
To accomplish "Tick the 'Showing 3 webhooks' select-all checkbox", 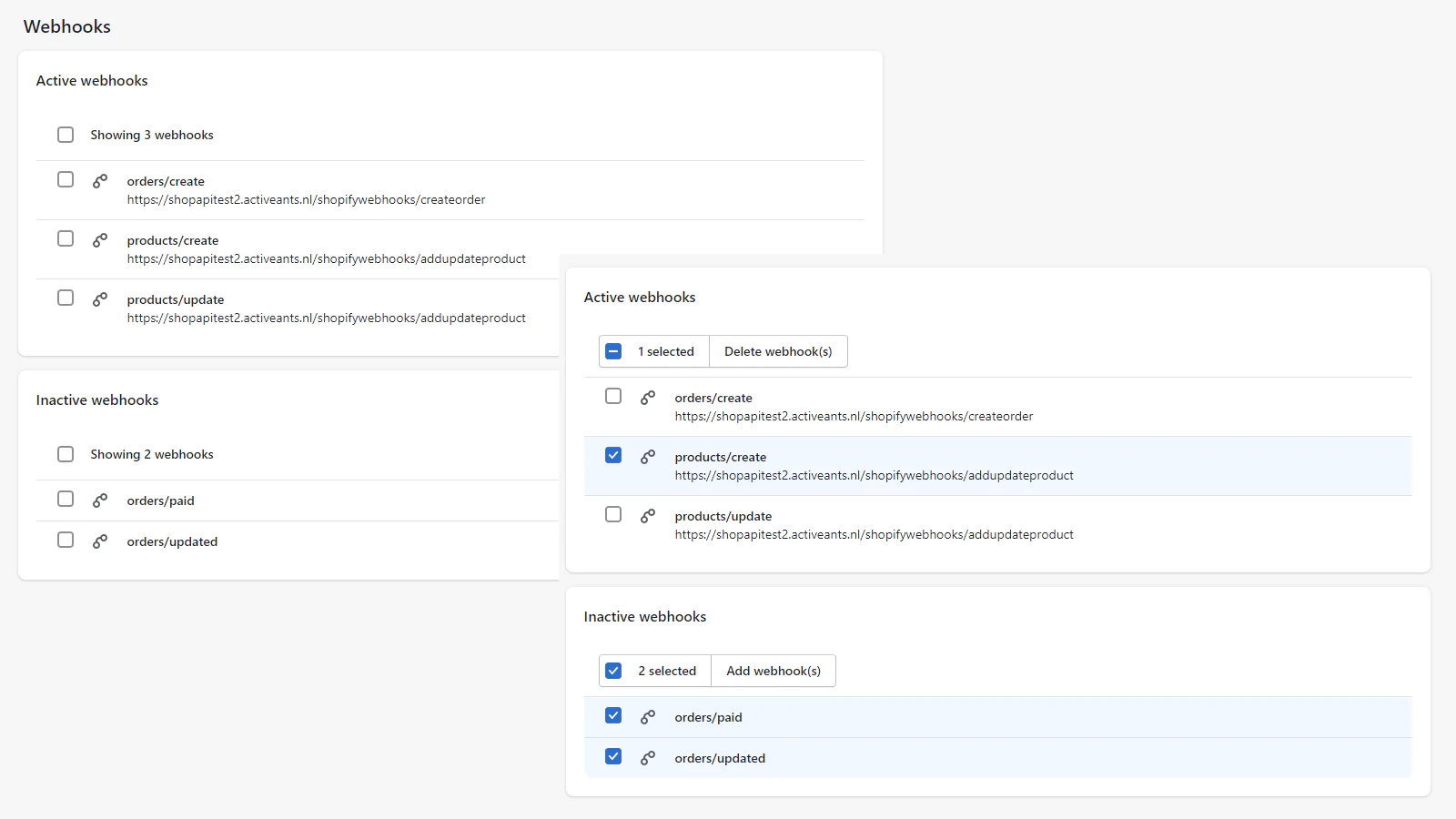I will (x=66, y=135).
